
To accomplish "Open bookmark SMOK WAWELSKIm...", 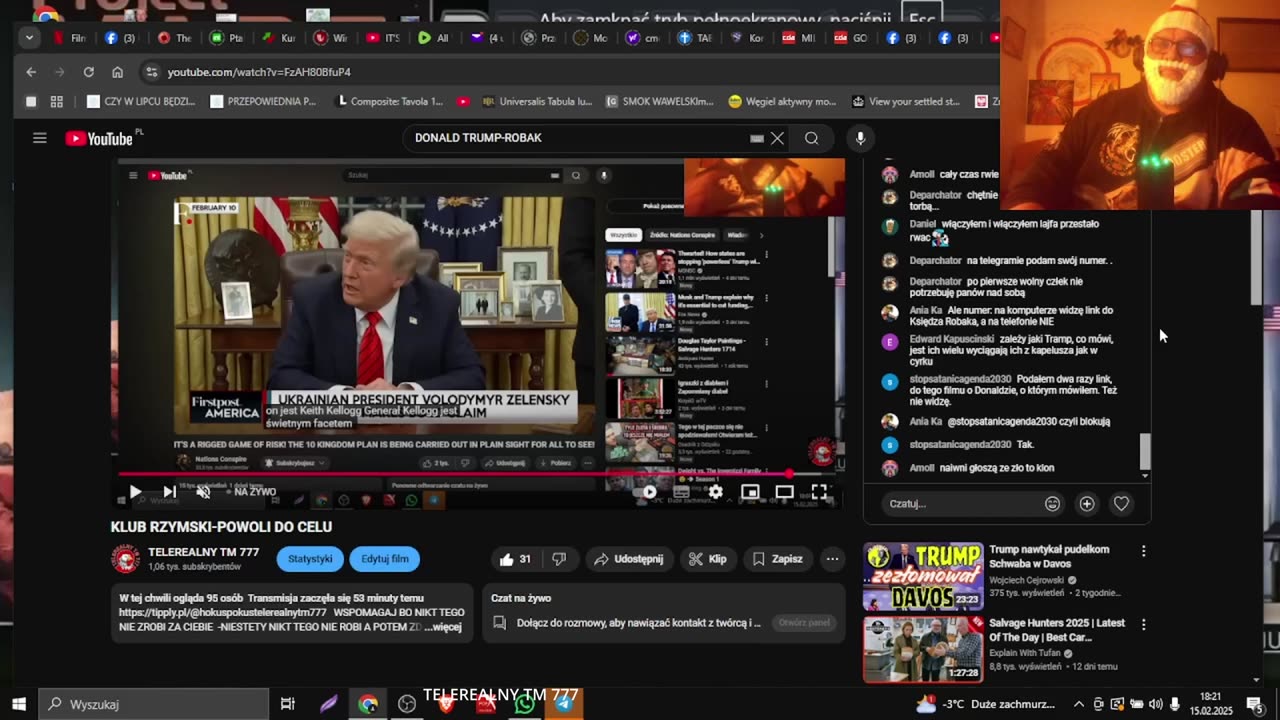I will tap(659, 101).
